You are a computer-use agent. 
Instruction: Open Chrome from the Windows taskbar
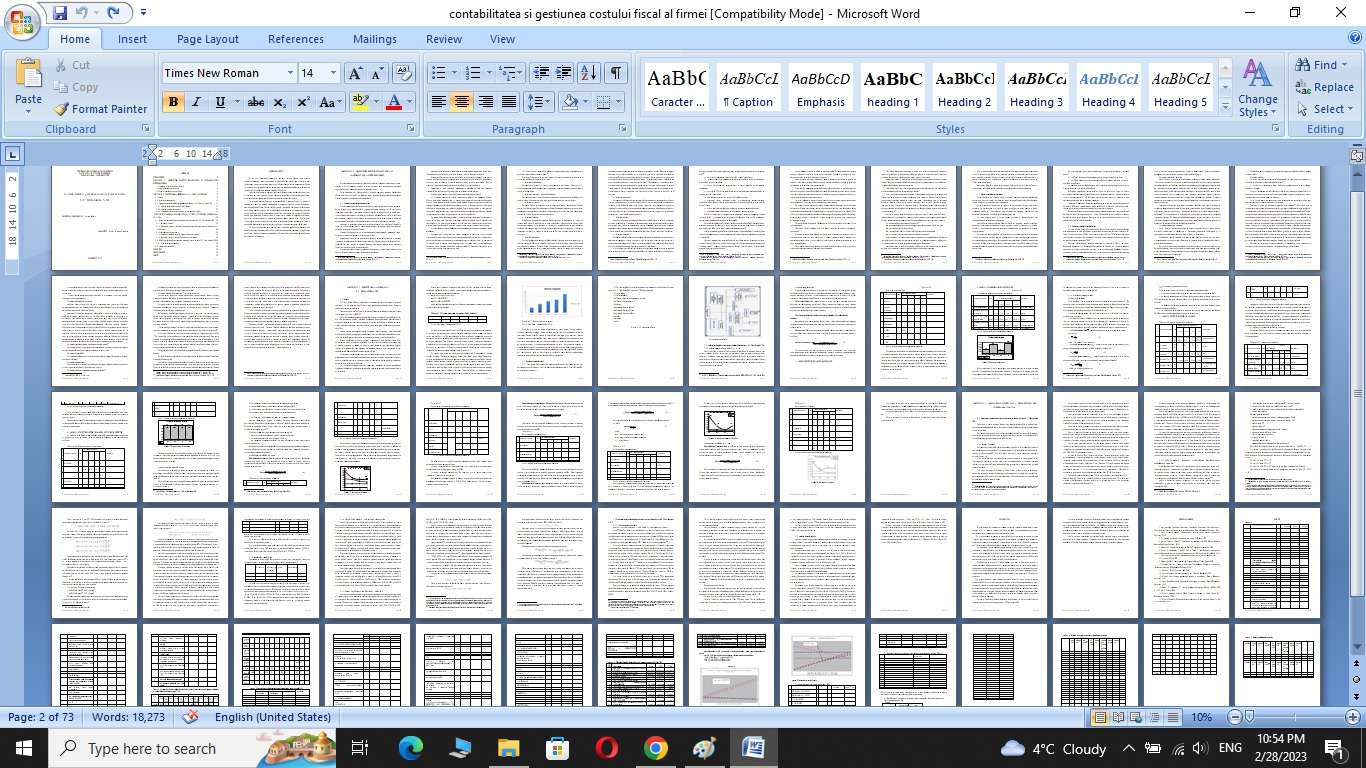click(x=655, y=748)
